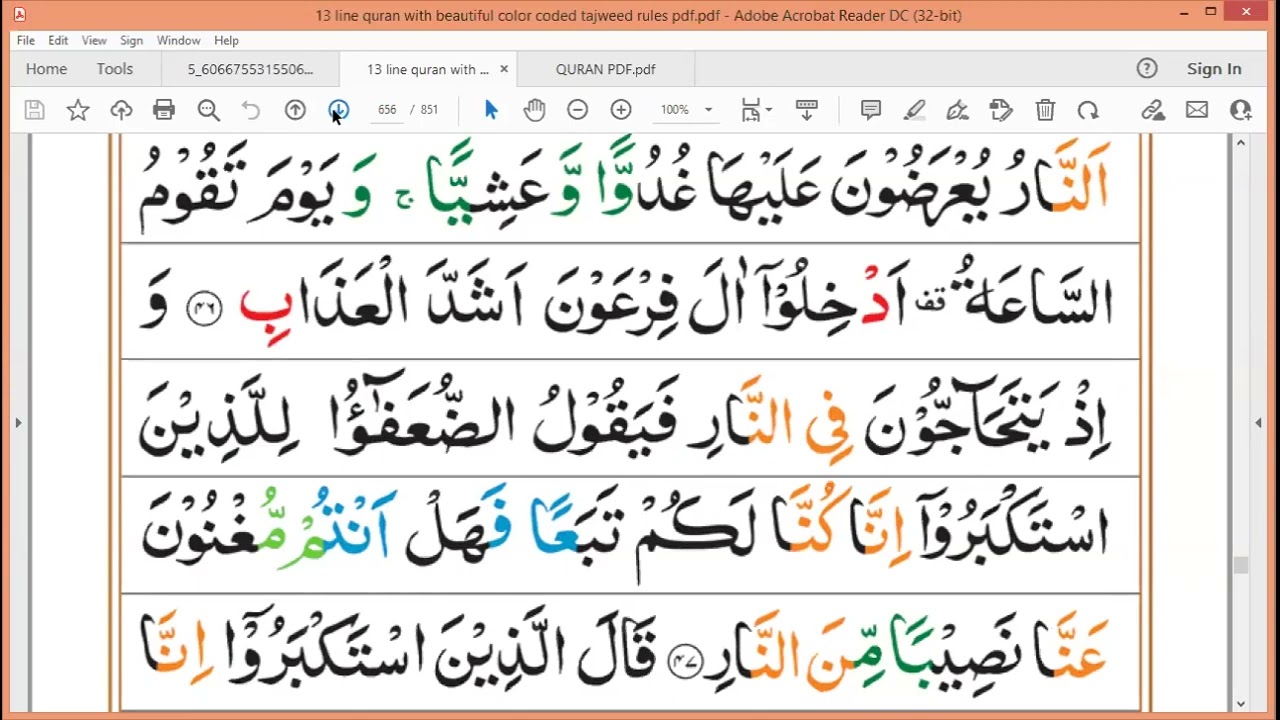Bookmark the file with the star icon

[x=78, y=110]
